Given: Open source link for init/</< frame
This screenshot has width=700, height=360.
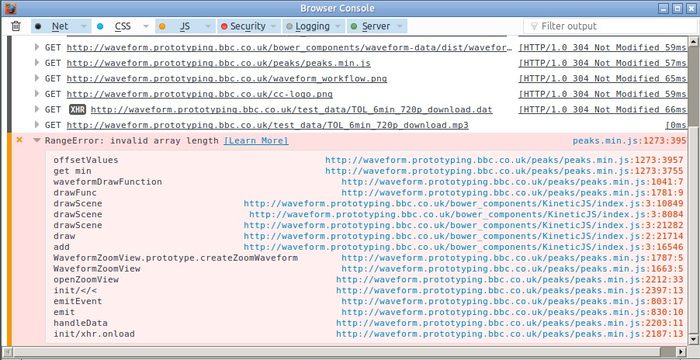Looking at the screenshot, I should [x=509, y=290].
